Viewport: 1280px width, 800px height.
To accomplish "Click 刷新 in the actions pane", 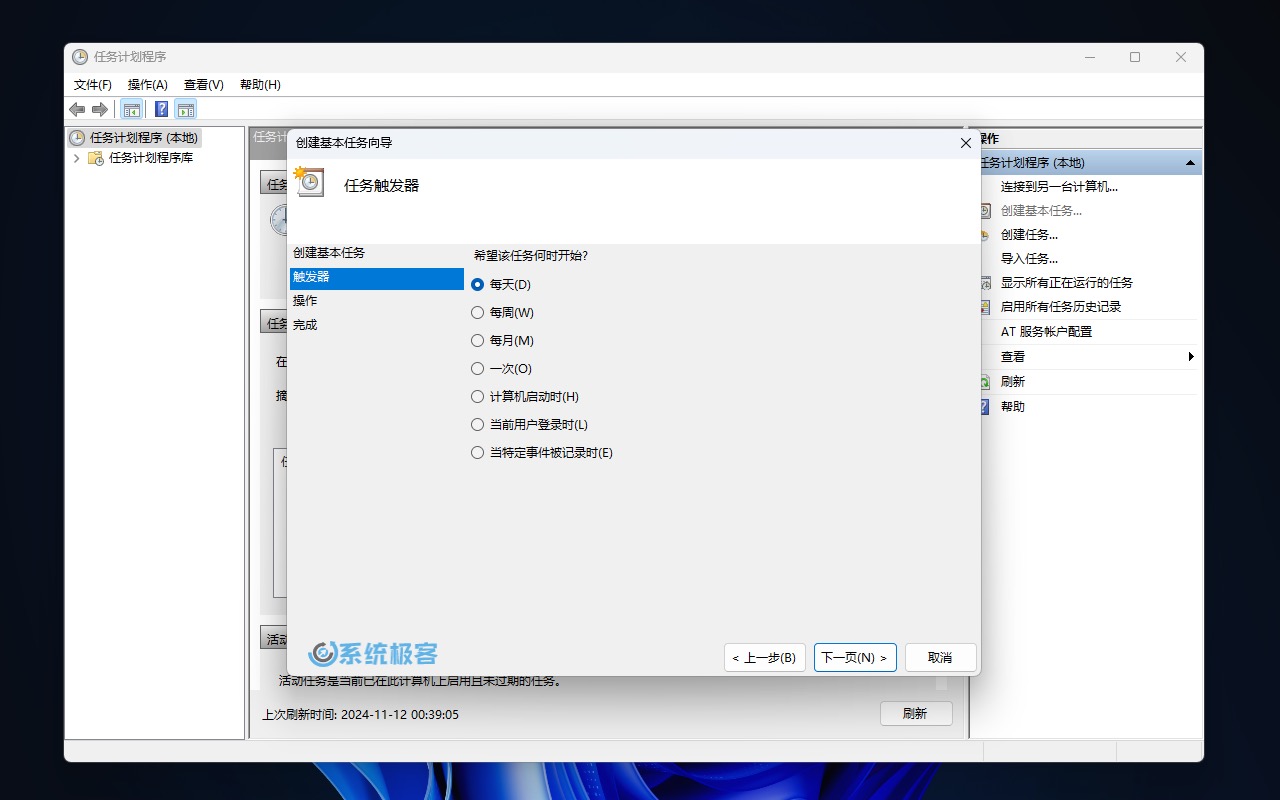I will pyautogui.click(x=1012, y=381).
